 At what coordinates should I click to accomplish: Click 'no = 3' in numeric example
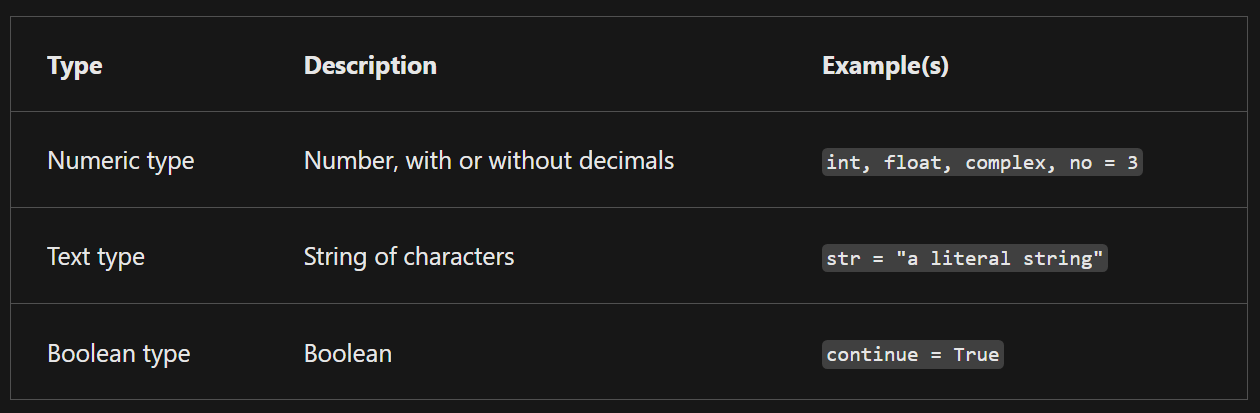(x=1103, y=162)
